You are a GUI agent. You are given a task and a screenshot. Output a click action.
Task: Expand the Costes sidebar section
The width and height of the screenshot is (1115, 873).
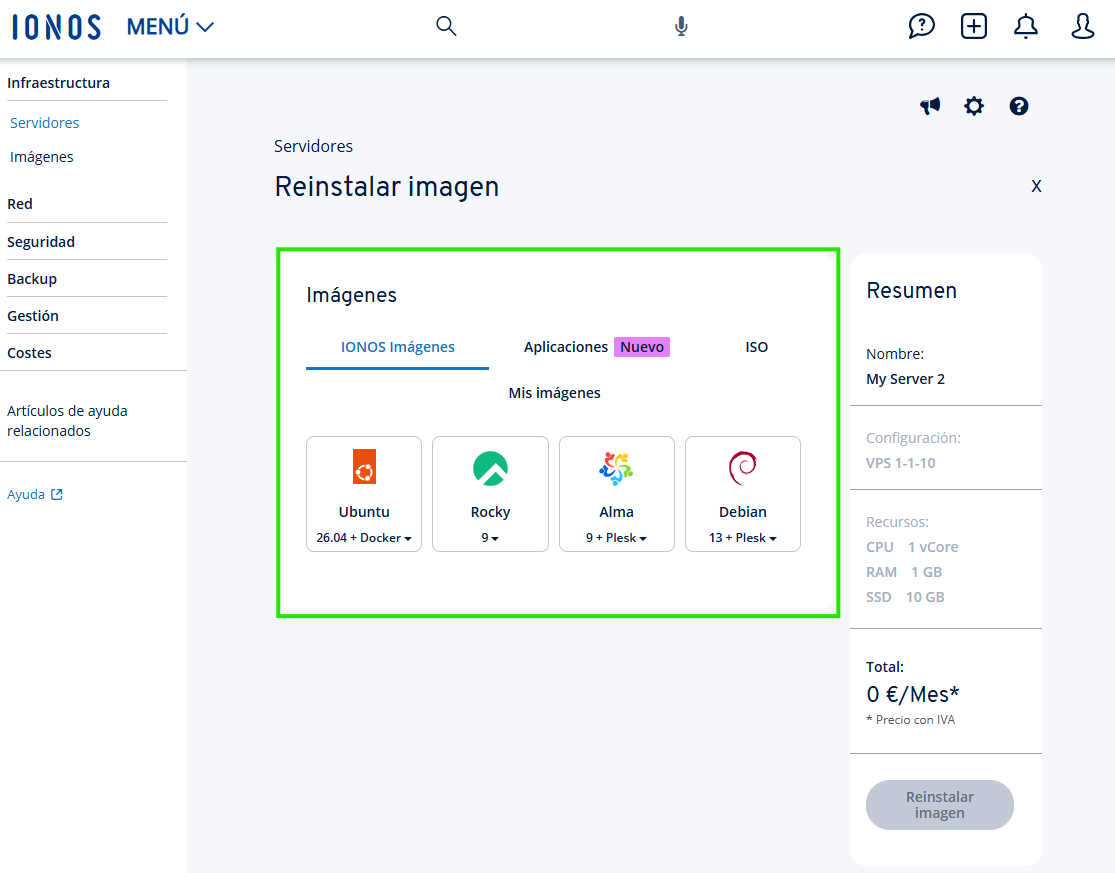(x=29, y=353)
